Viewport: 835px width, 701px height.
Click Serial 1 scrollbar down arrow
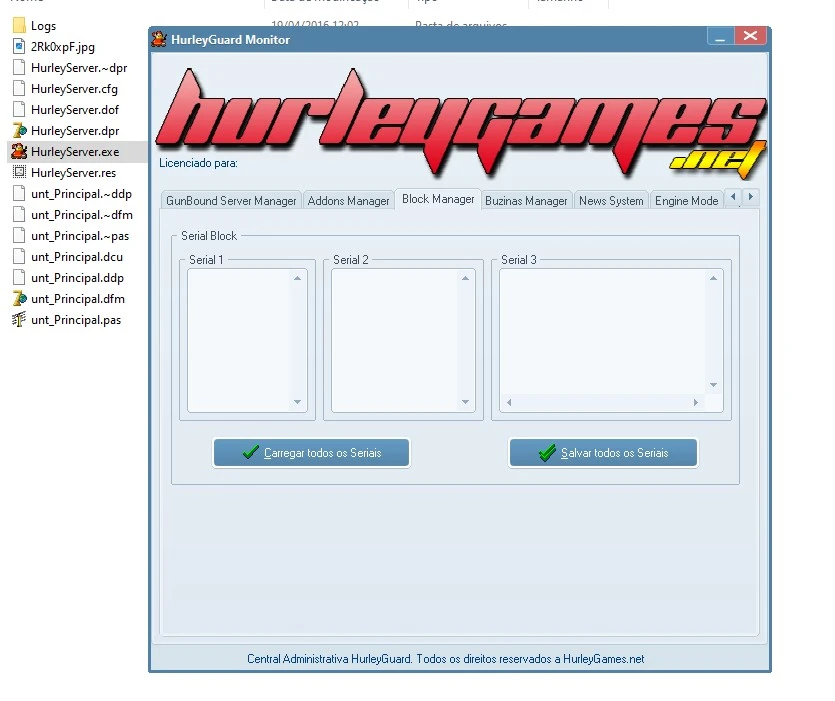point(298,402)
